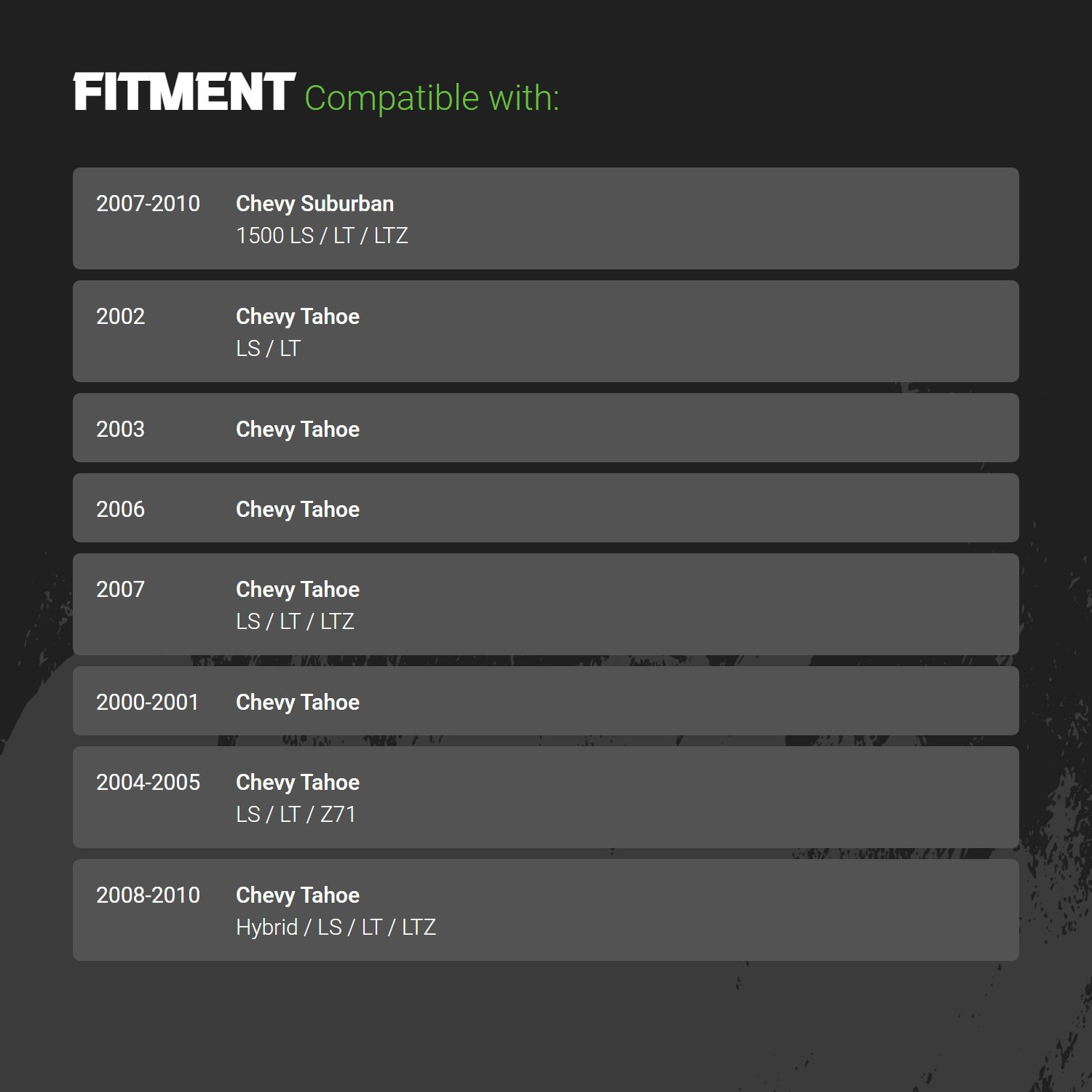Click the FITMENT heading text
Viewport: 1092px width, 1092px height.
184,92
